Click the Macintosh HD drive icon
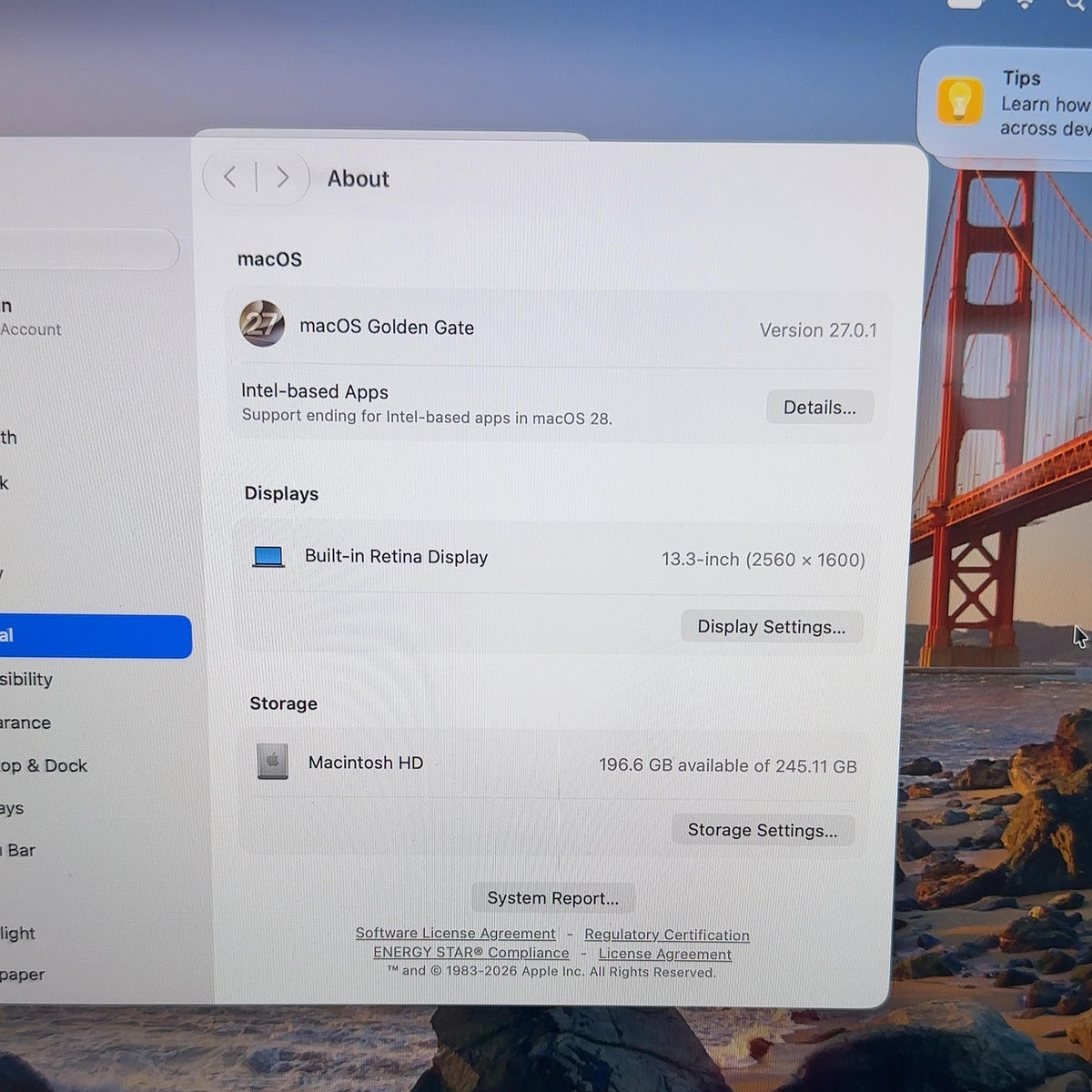Image resolution: width=1092 pixels, height=1092 pixels. (x=273, y=762)
